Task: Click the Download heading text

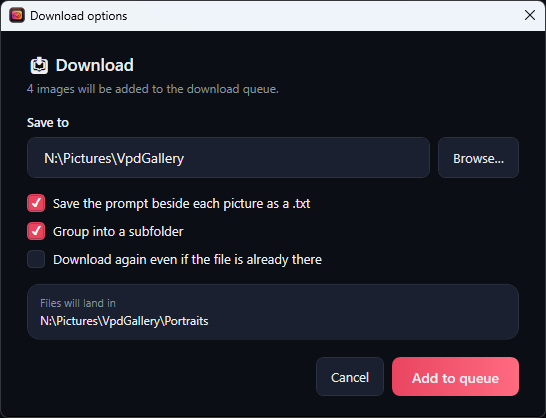Action: (95, 65)
